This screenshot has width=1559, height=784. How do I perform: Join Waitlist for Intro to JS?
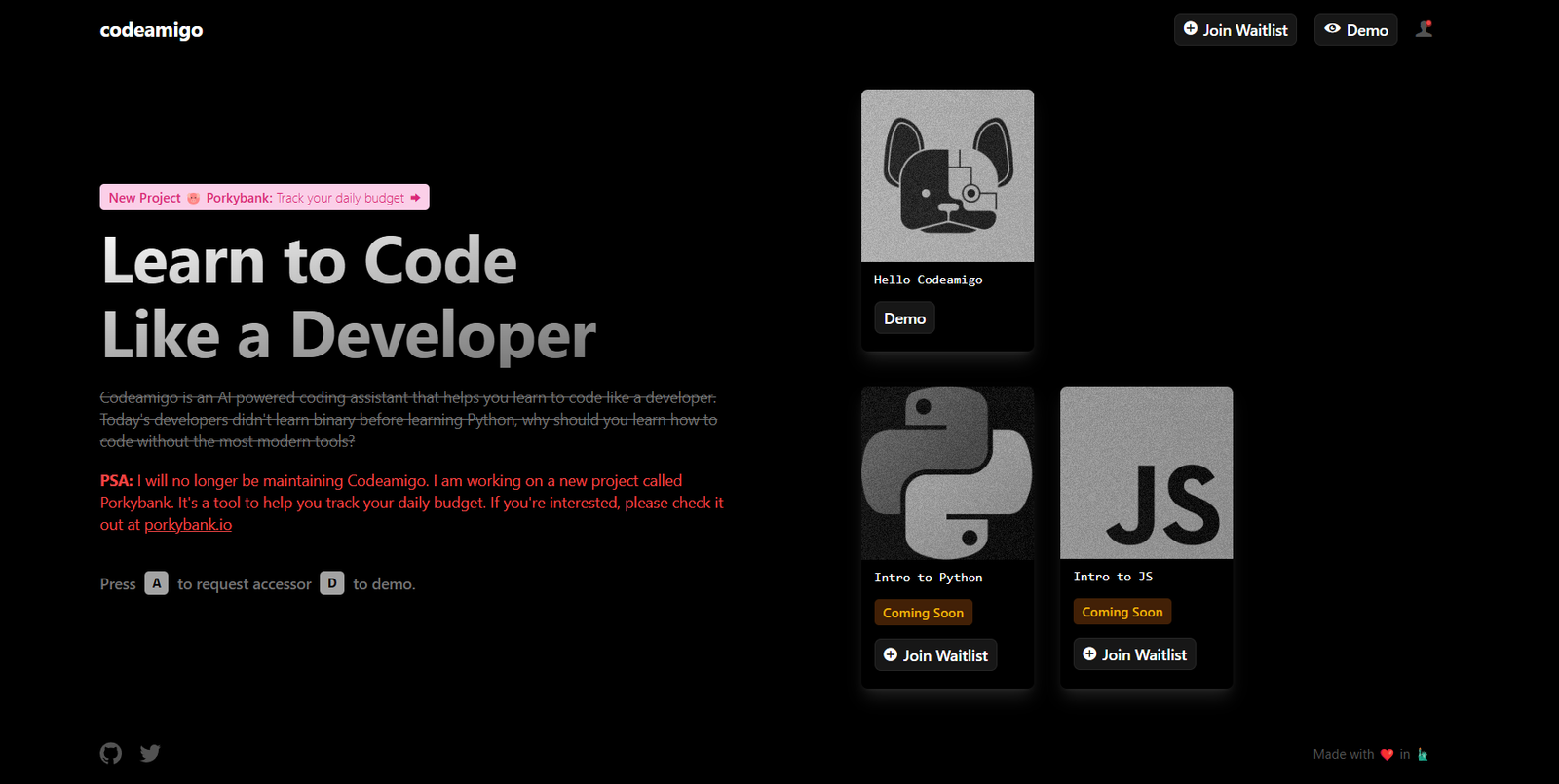1134,654
